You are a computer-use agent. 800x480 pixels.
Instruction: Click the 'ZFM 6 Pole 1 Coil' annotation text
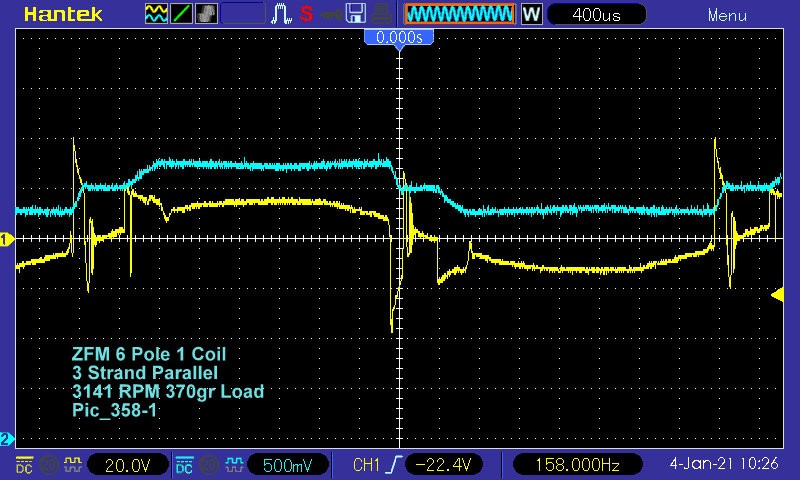149,354
